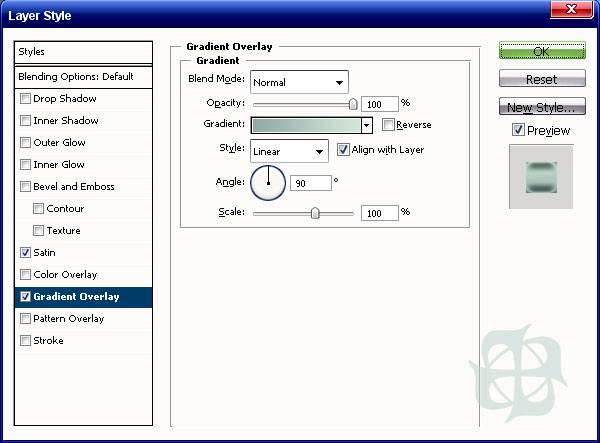Disable the Preview checkbox
Image resolution: width=600 pixels, height=443 pixels.
click(x=518, y=130)
